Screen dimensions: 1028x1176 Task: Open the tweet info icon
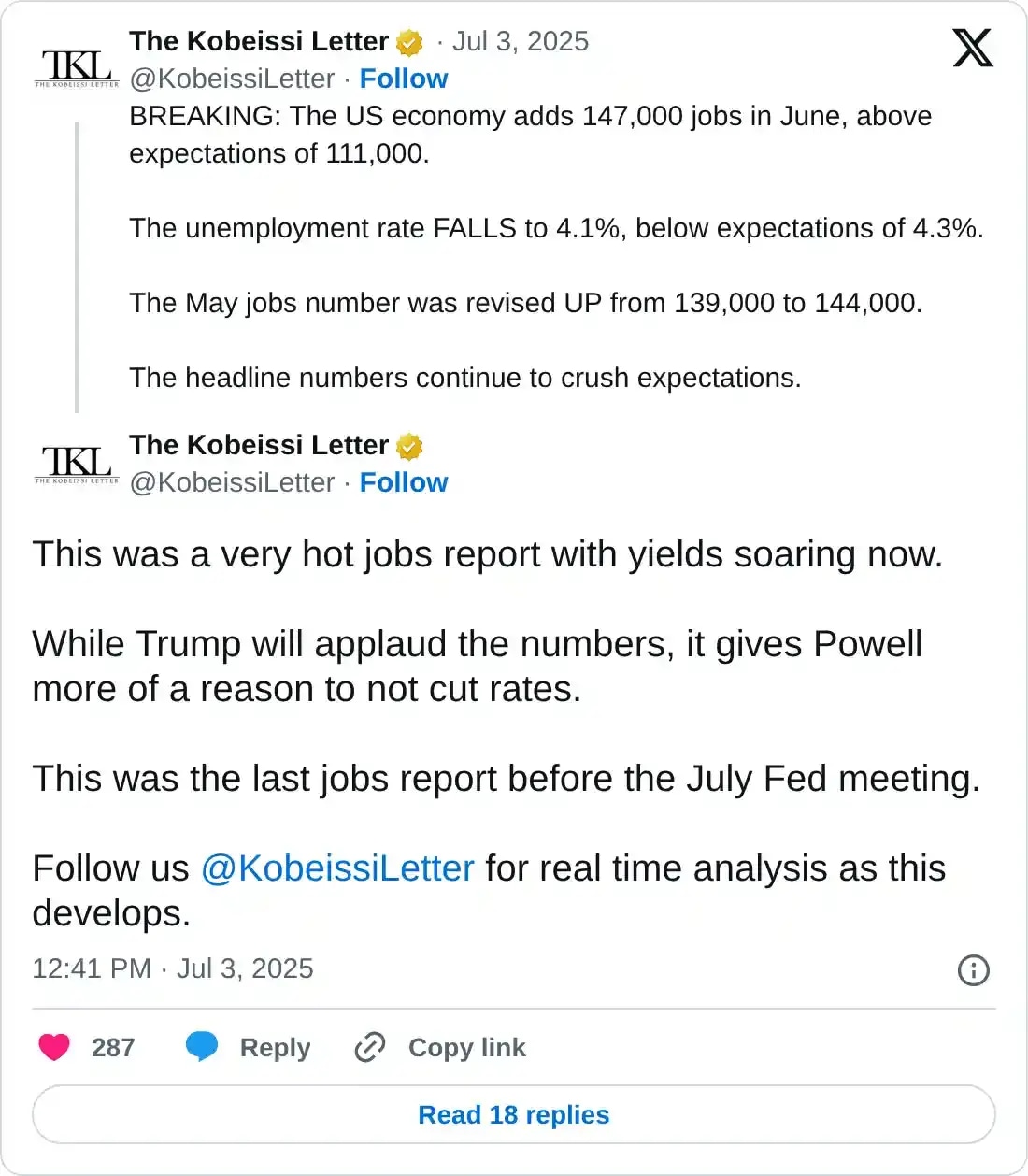click(973, 969)
